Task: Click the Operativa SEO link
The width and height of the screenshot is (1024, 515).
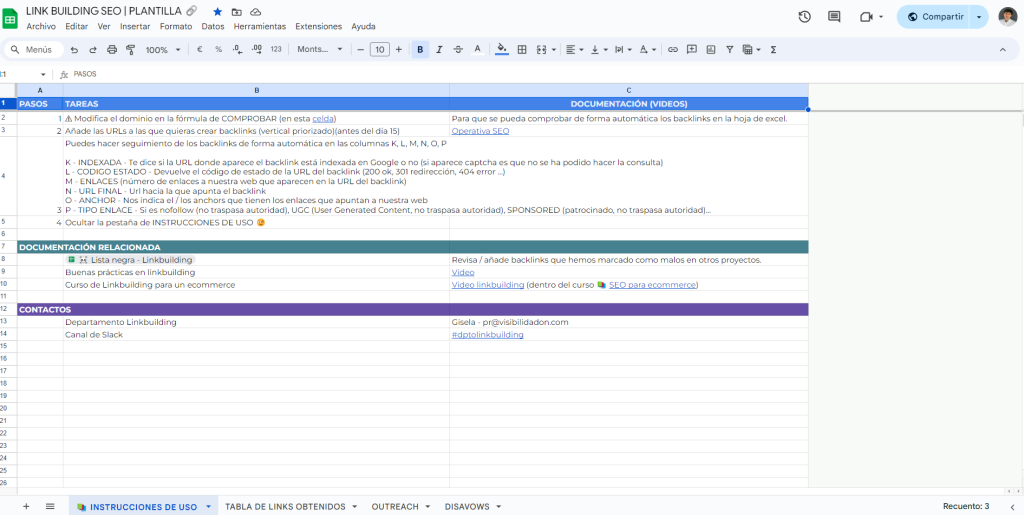Action: [x=480, y=131]
